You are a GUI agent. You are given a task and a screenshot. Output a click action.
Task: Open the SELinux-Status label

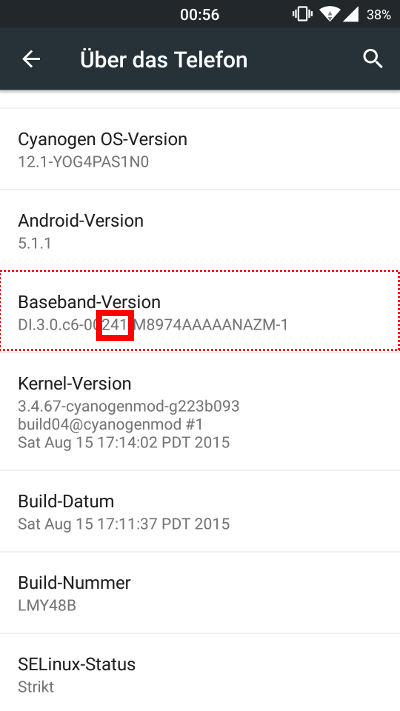pyautogui.click(x=77, y=664)
